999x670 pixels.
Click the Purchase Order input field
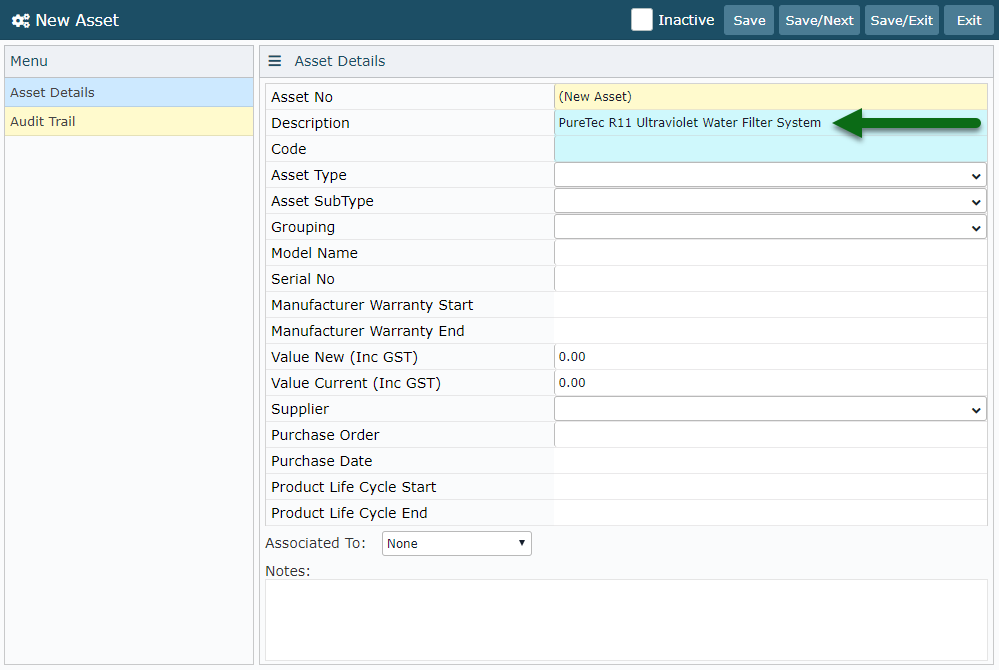pyautogui.click(x=770, y=435)
